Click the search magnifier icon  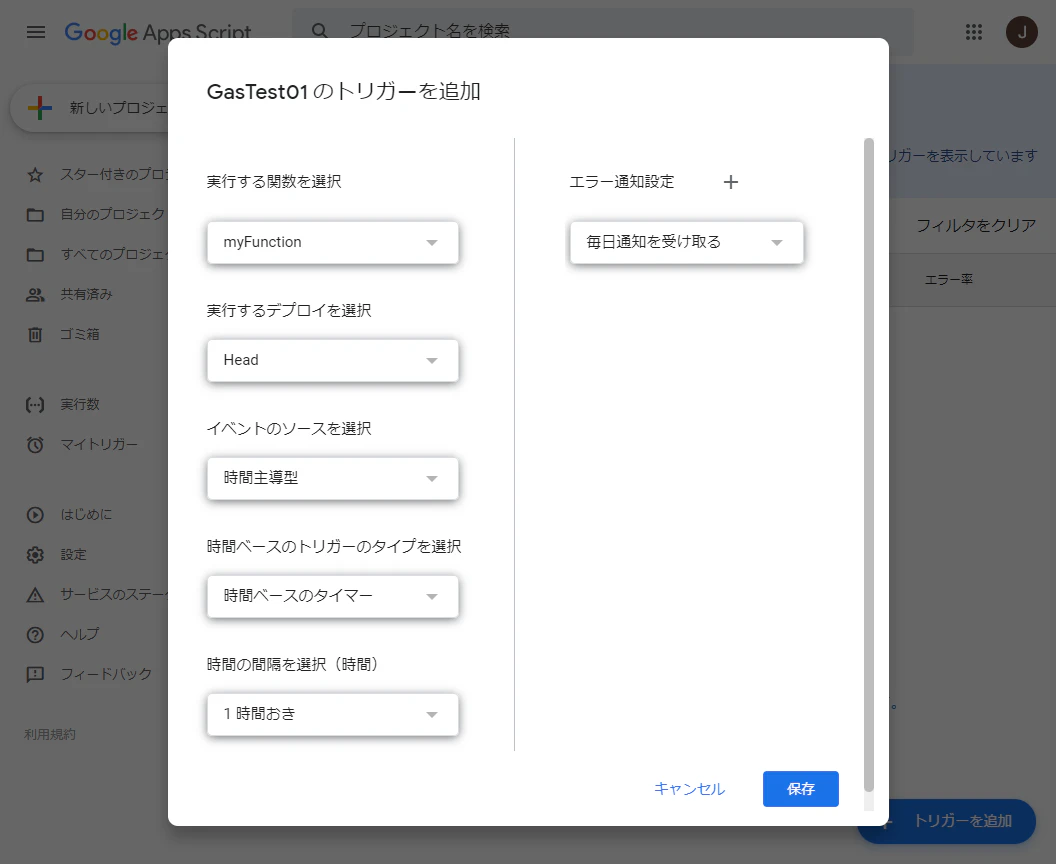pyautogui.click(x=319, y=31)
